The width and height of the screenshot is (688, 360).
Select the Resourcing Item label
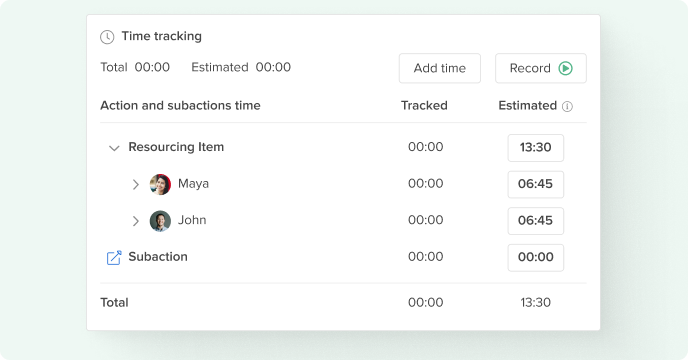click(x=176, y=147)
